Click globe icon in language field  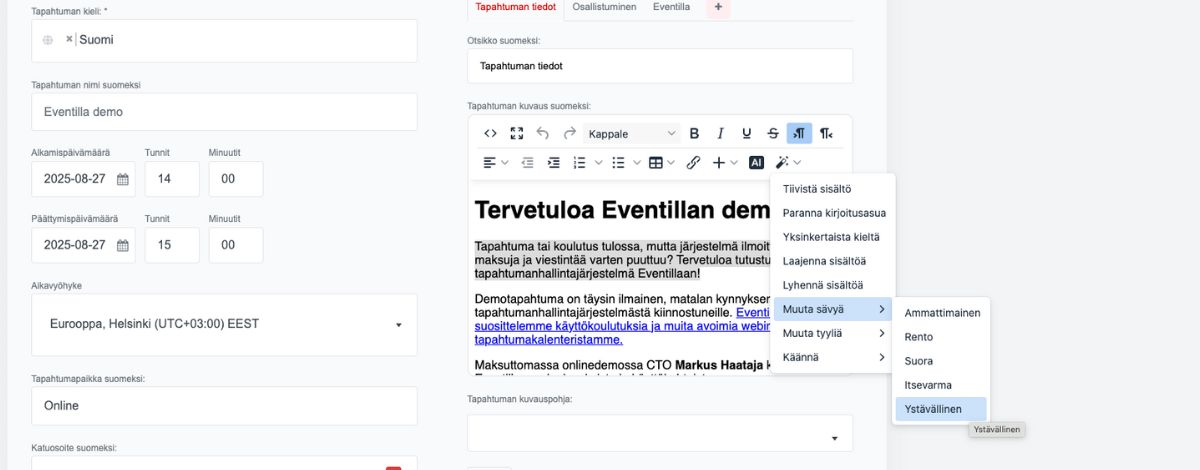pos(48,40)
